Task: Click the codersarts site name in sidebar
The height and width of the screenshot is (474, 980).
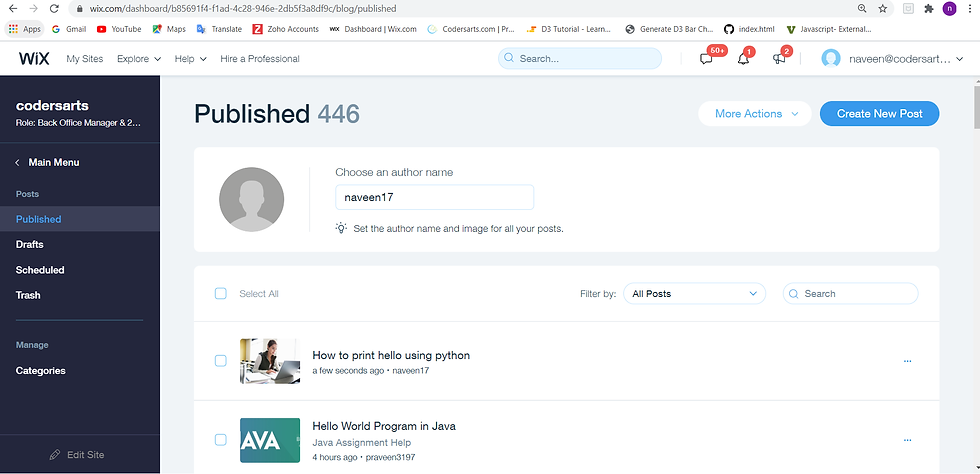Action: pos(52,106)
